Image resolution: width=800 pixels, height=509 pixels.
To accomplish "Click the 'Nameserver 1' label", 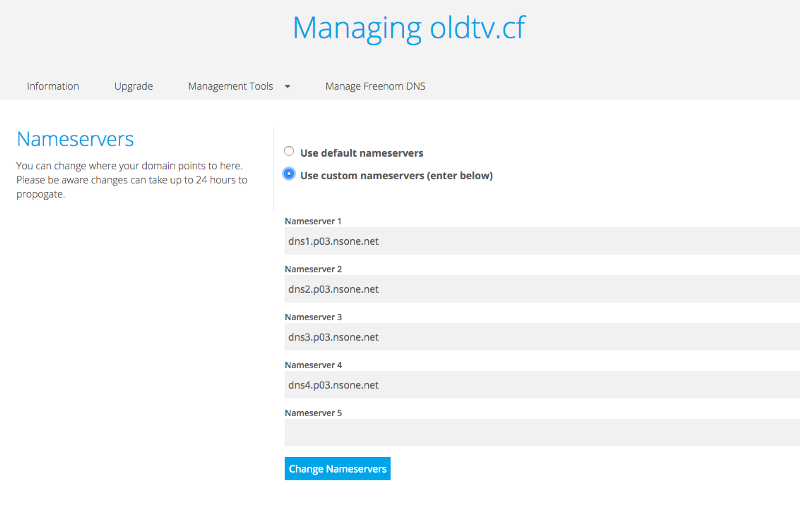I will pos(313,221).
